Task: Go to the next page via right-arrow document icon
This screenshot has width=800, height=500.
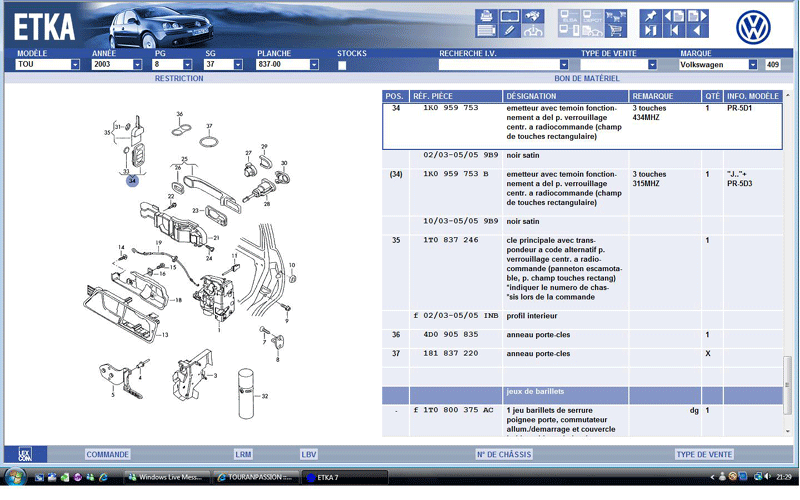Action: (x=697, y=16)
